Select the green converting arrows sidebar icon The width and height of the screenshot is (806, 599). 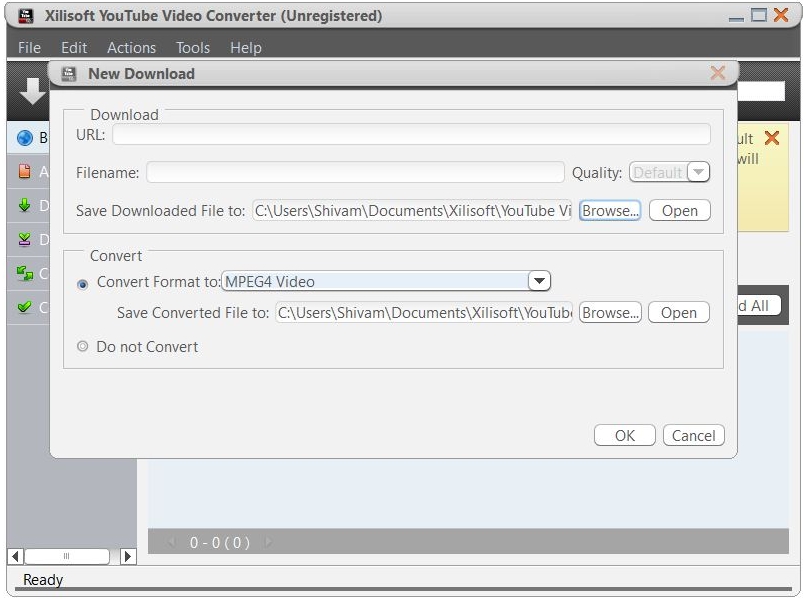click(24, 273)
